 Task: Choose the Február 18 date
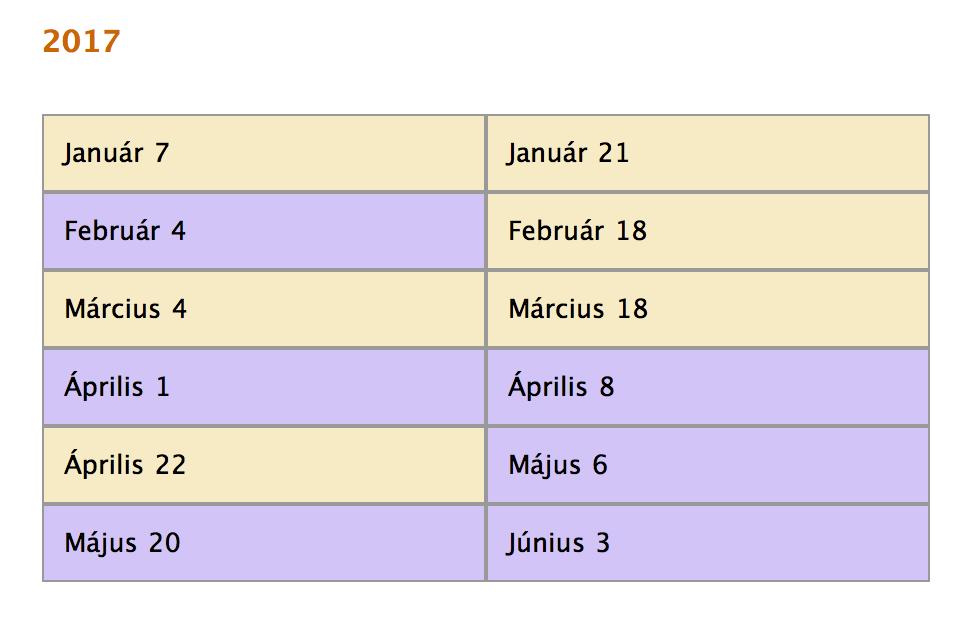click(x=708, y=231)
